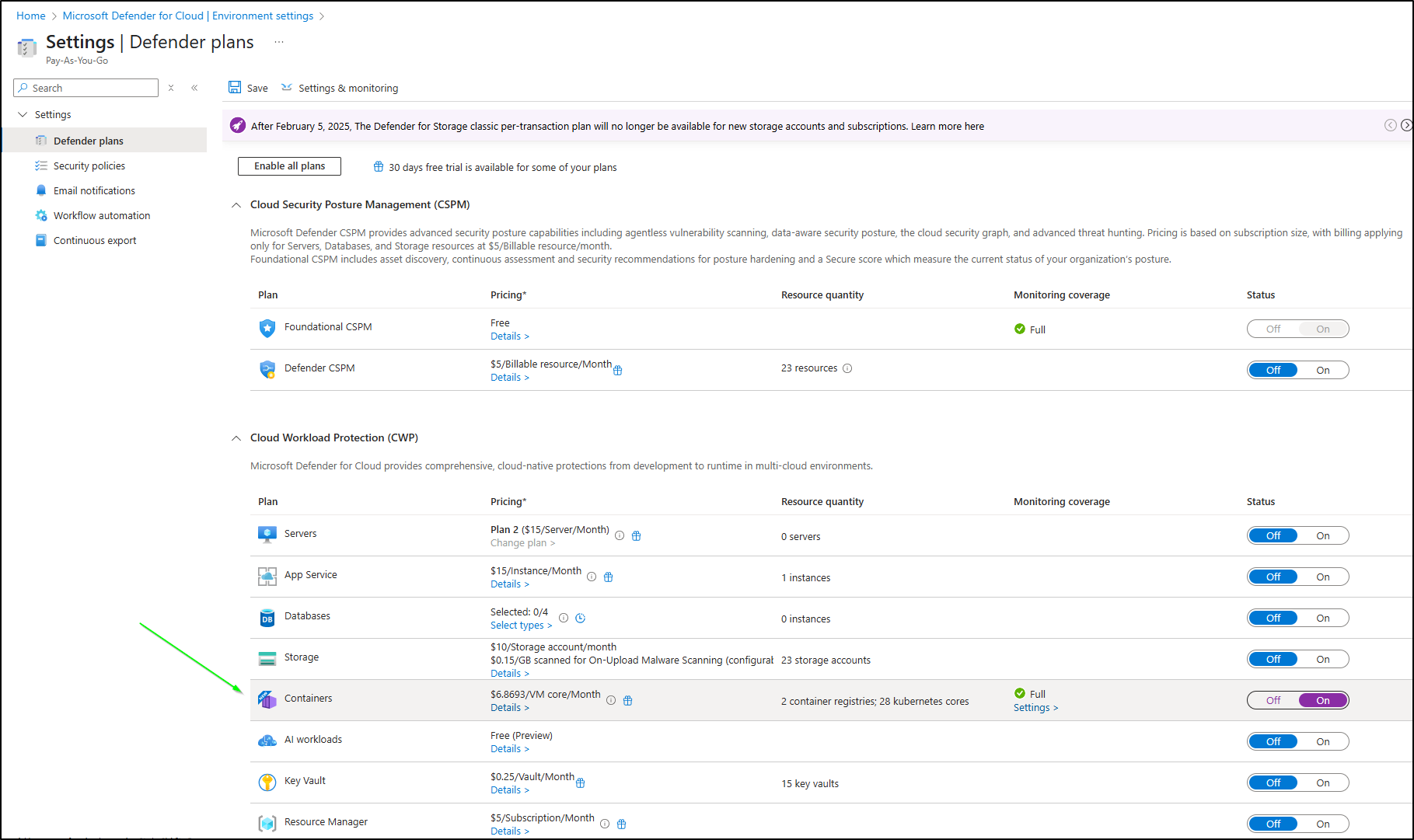This screenshot has width=1414, height=840.
Task: Click info icon next to App Service pricing
Action: (592, 577)
